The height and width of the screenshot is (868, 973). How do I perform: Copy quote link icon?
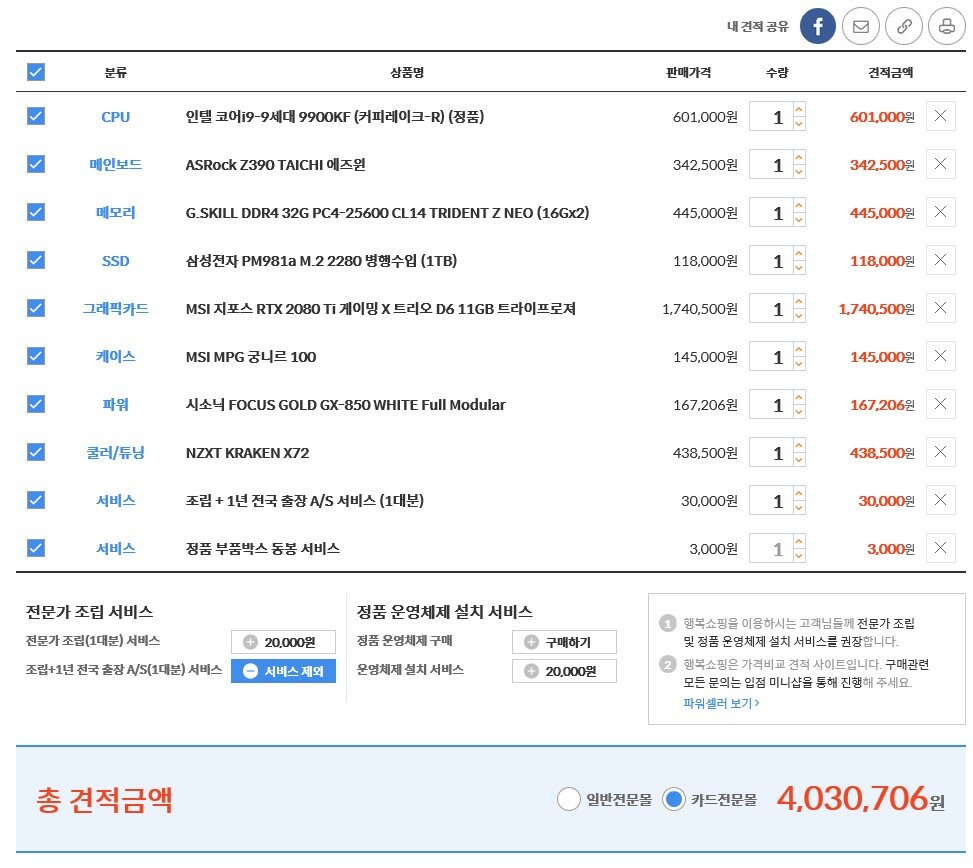(x=904, y=26)
